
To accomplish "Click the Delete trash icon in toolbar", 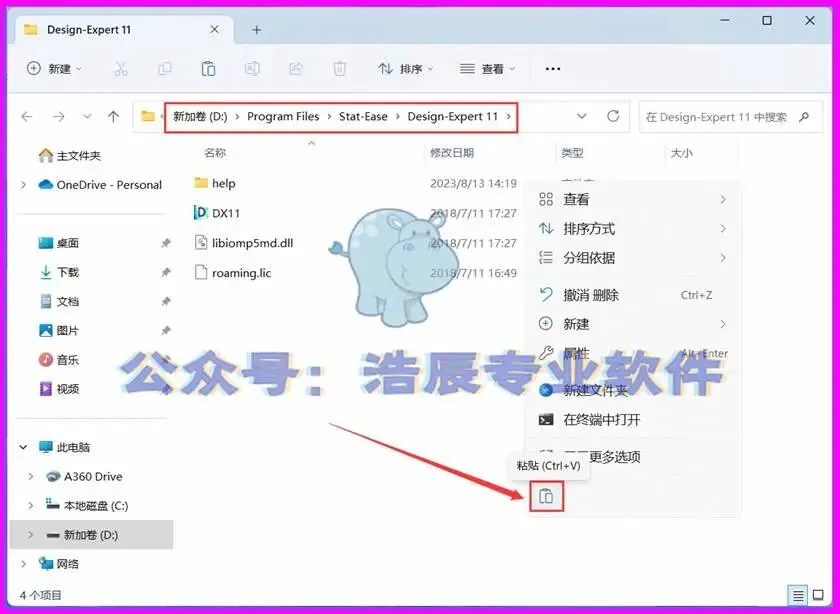I will 340,69.
